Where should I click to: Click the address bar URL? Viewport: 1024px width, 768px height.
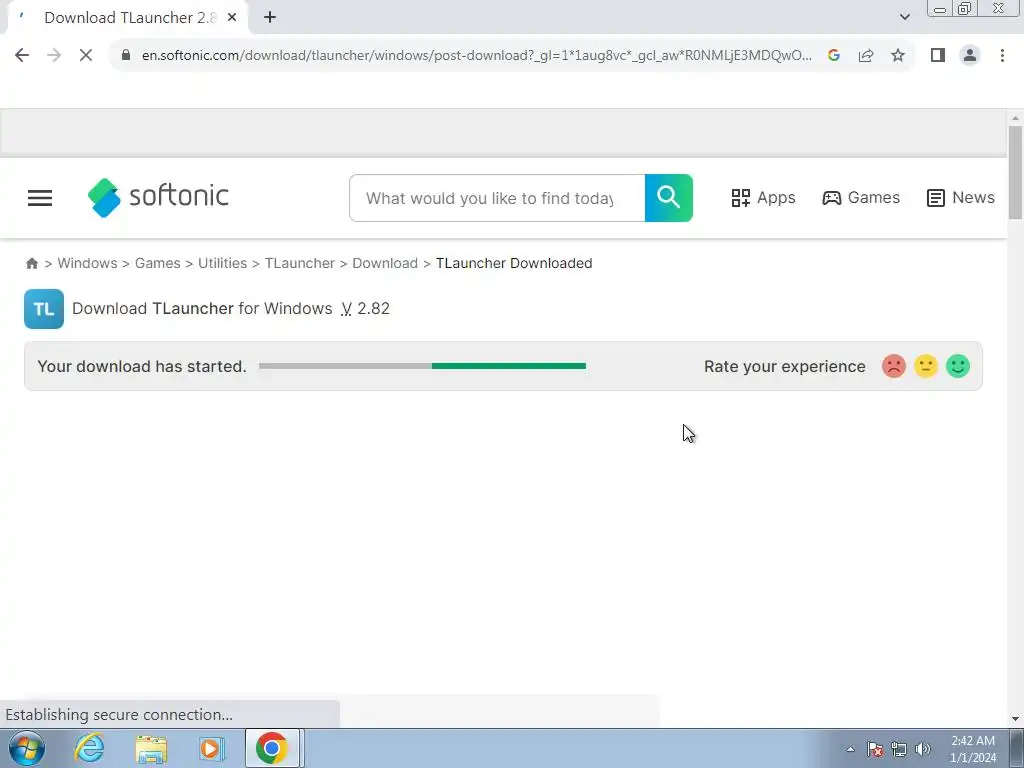tap(477, 56)
